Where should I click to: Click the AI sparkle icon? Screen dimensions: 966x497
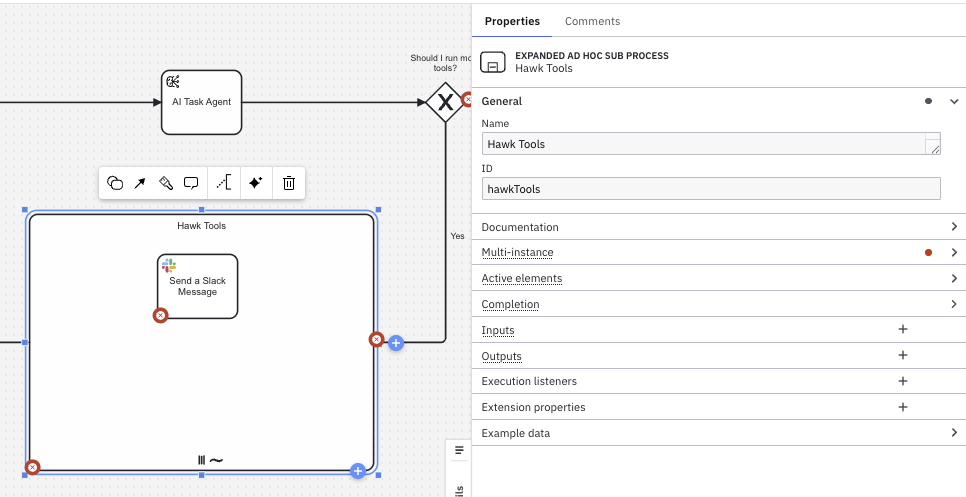[x=255, y=183]
